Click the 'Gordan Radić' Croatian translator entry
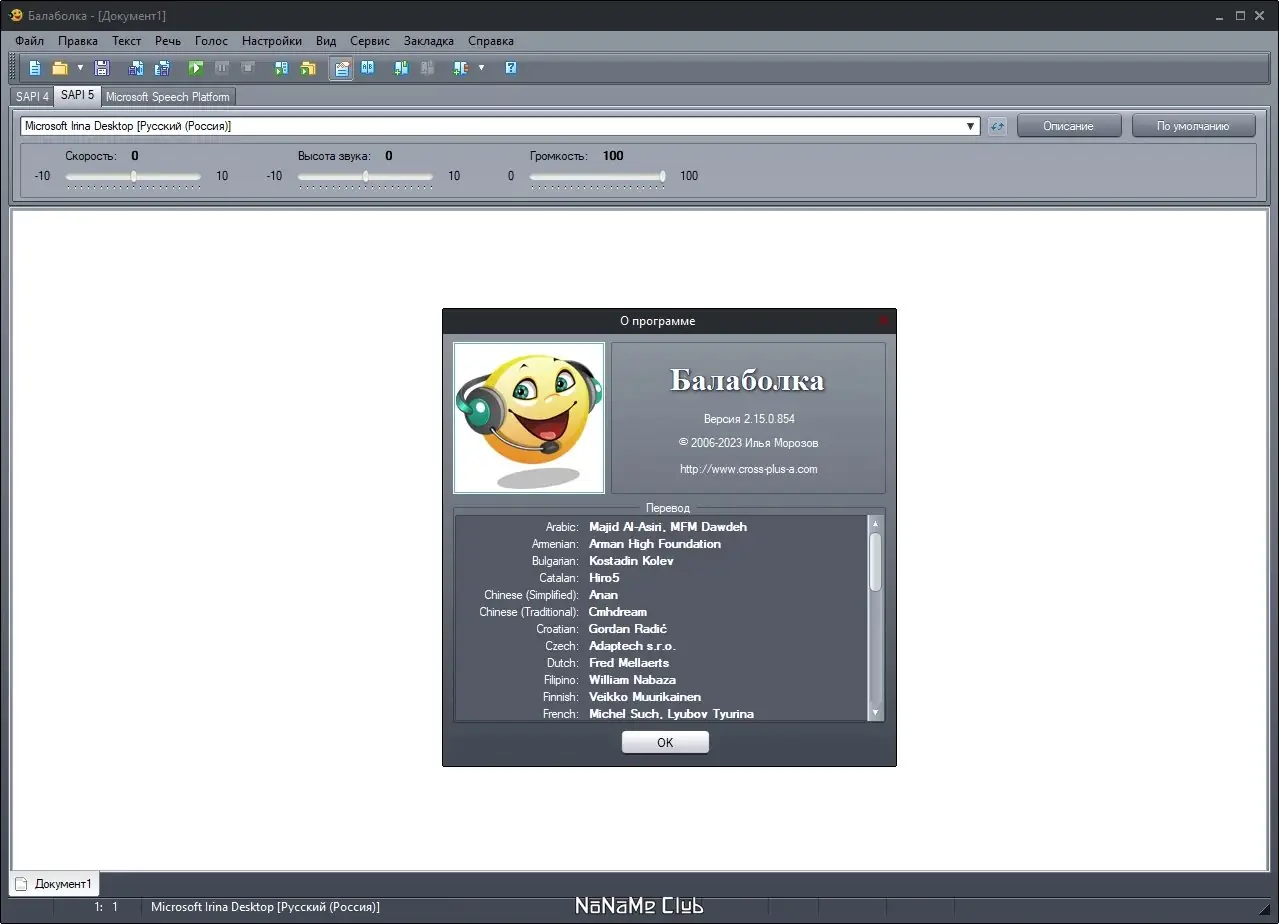The width and height of the screenshot is (1279, 924). click(x=628, y=629)
